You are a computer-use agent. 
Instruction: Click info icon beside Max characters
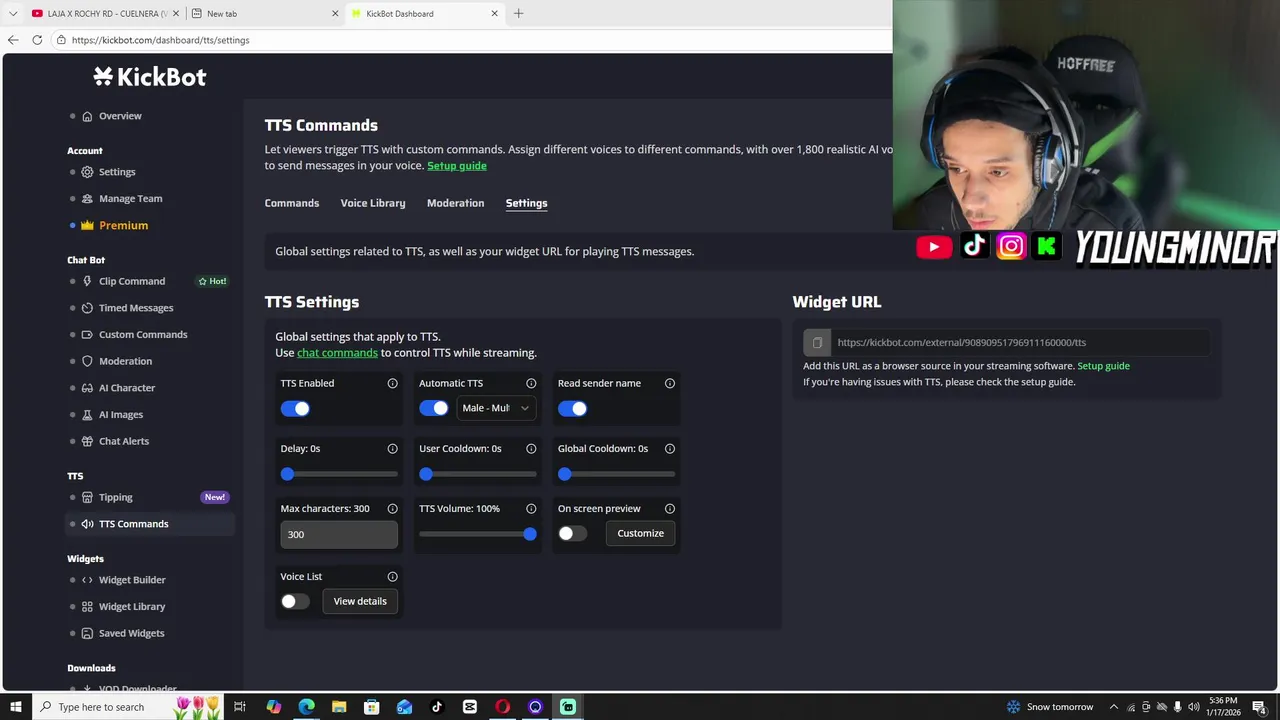392,509
